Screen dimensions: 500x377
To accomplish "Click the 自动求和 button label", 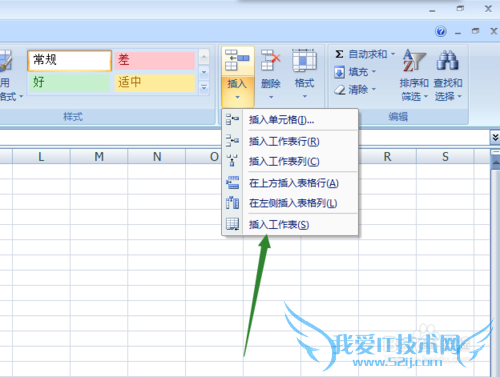I will tap(368, 54).
